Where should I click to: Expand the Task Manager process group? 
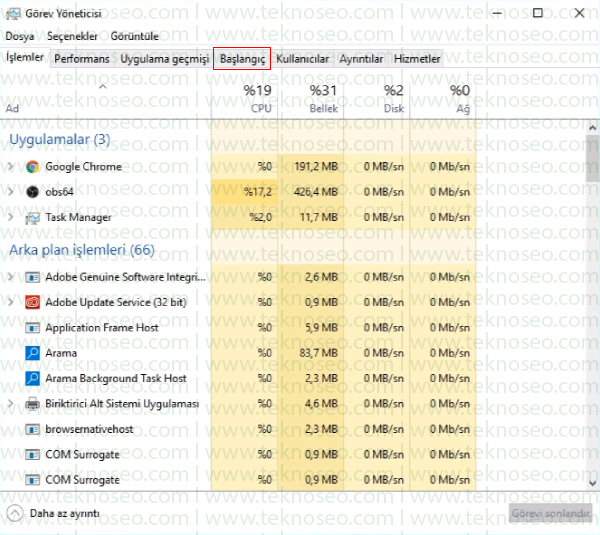pyautogui.click(x=11, y=217)
